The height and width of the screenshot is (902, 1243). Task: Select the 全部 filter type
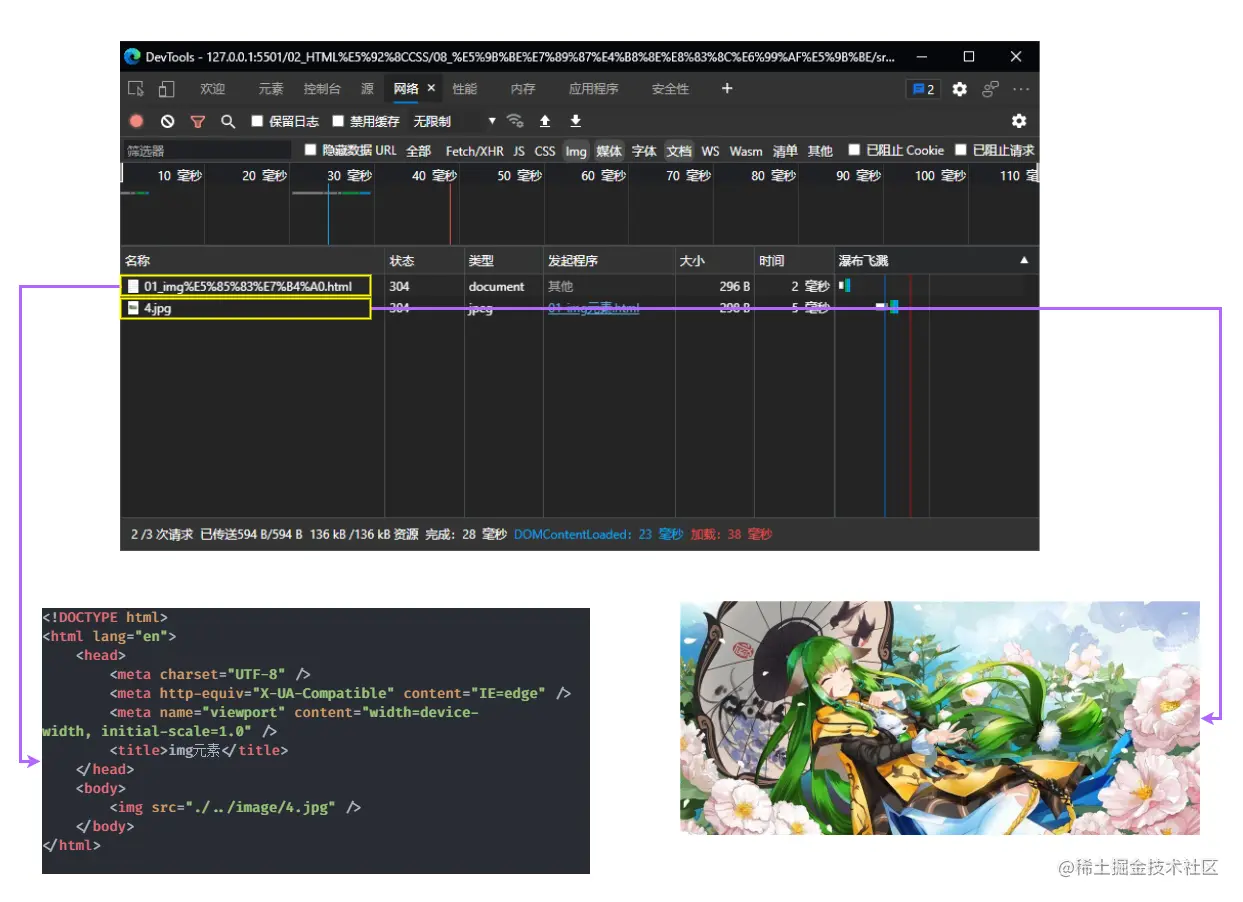click(x=418, y=151)
